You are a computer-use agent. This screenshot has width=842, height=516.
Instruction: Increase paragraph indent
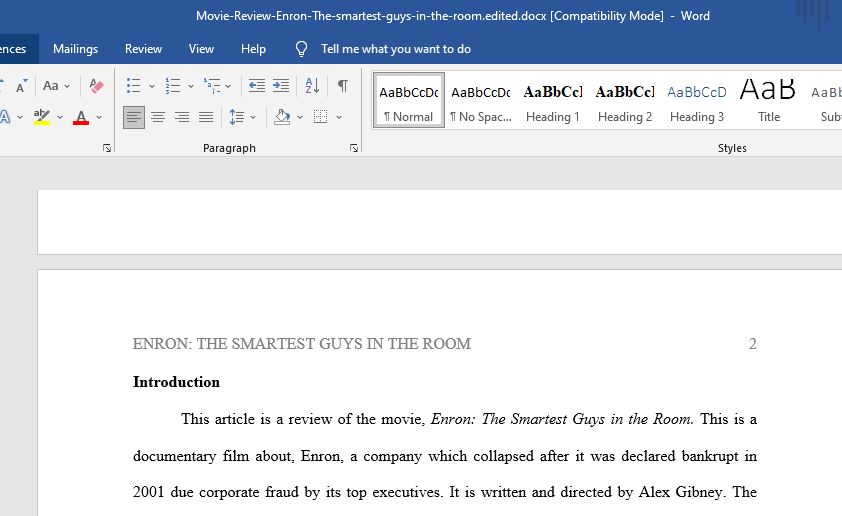(281, 85)
